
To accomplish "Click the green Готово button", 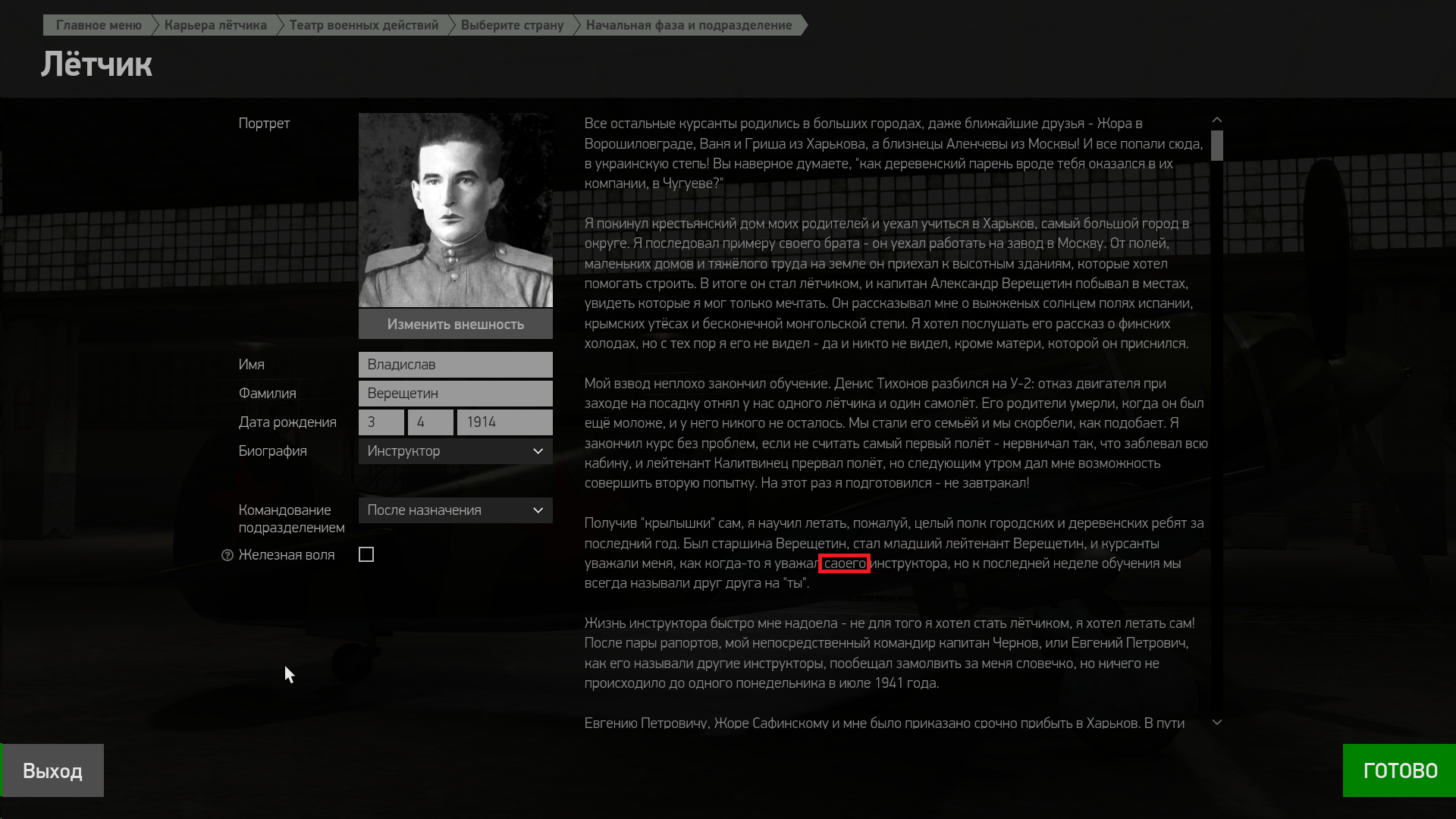I will coord(1399,770).
